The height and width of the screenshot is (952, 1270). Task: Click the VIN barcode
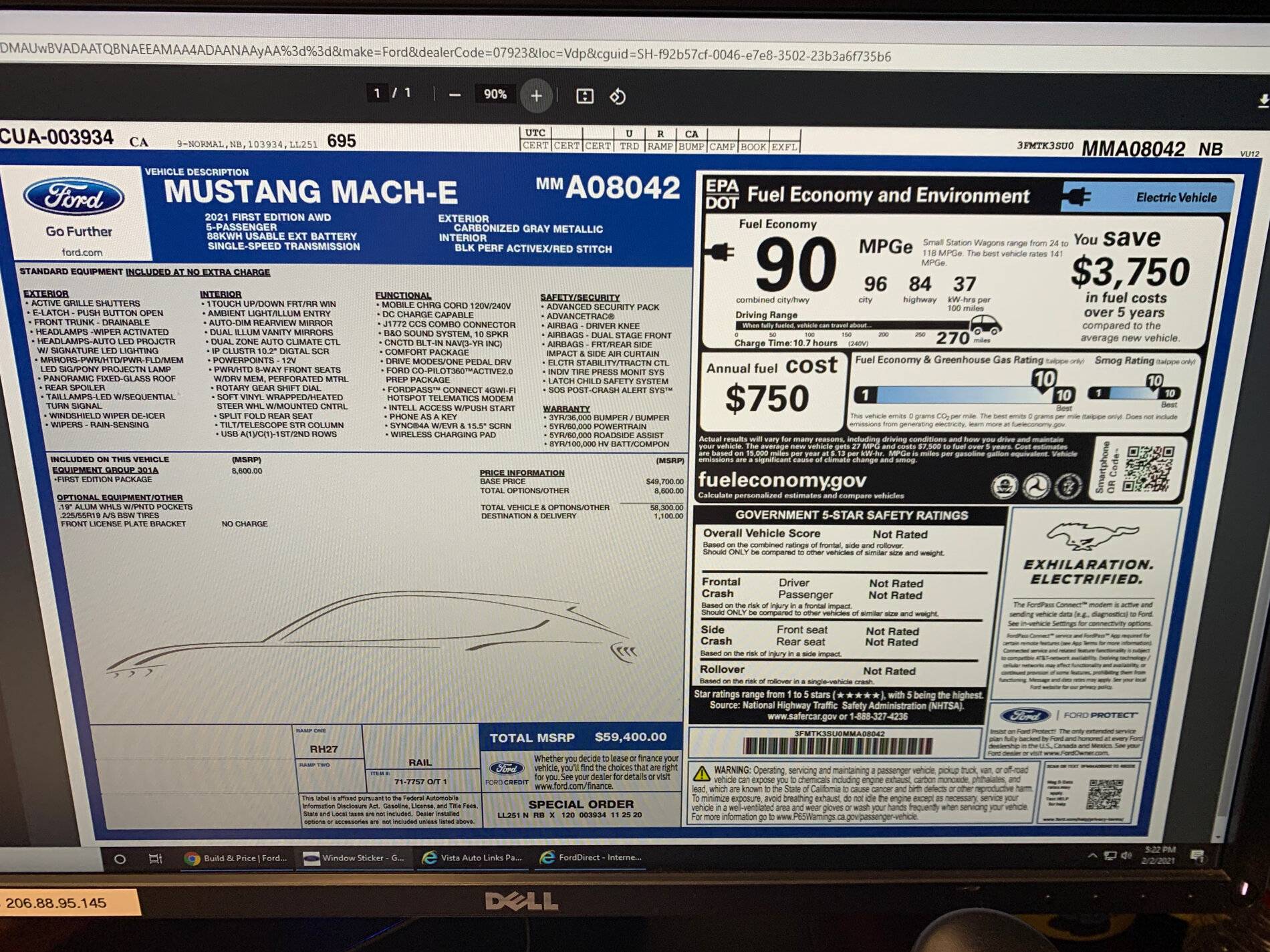pos(837,746)
